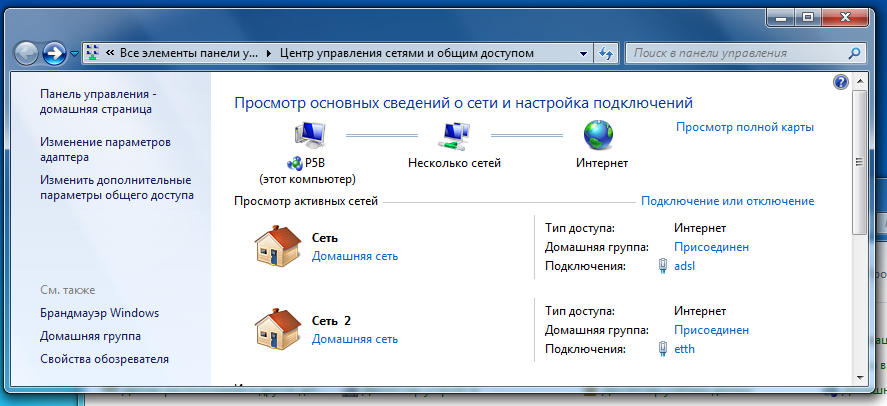Click the connection icon beside 'etth'

663,349
